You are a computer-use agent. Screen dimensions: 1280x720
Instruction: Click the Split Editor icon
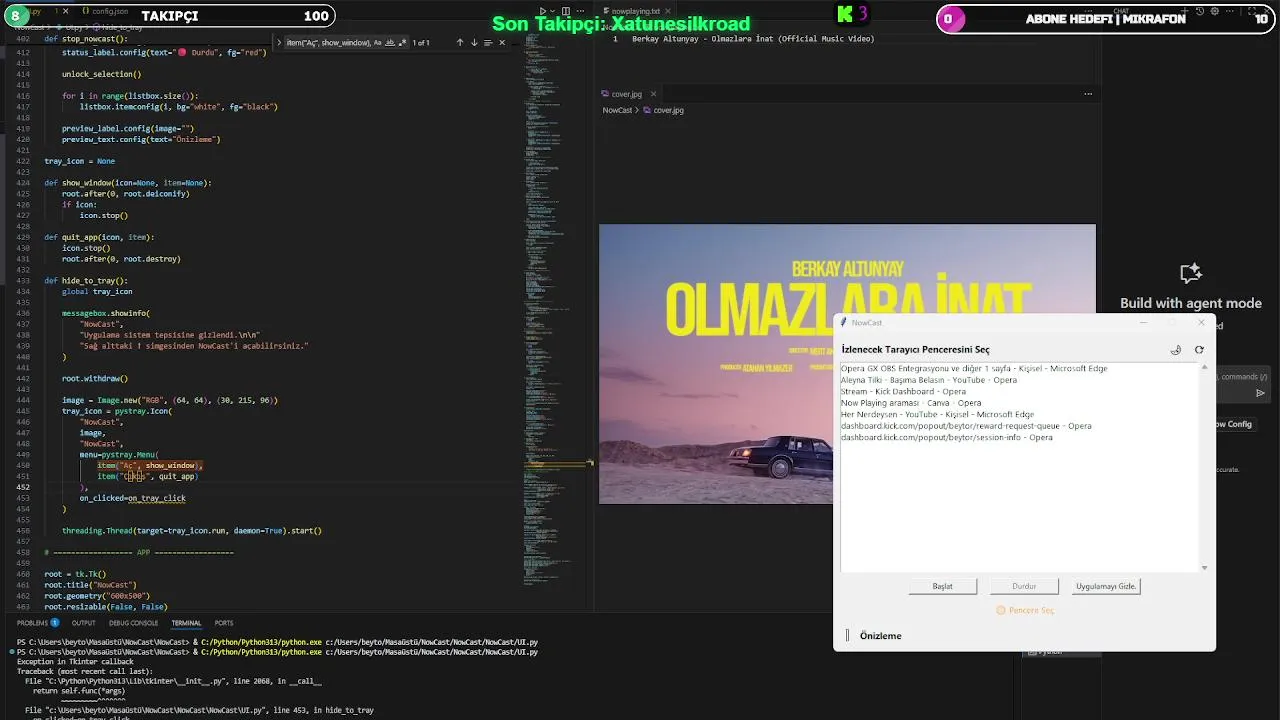coord(567,11)
